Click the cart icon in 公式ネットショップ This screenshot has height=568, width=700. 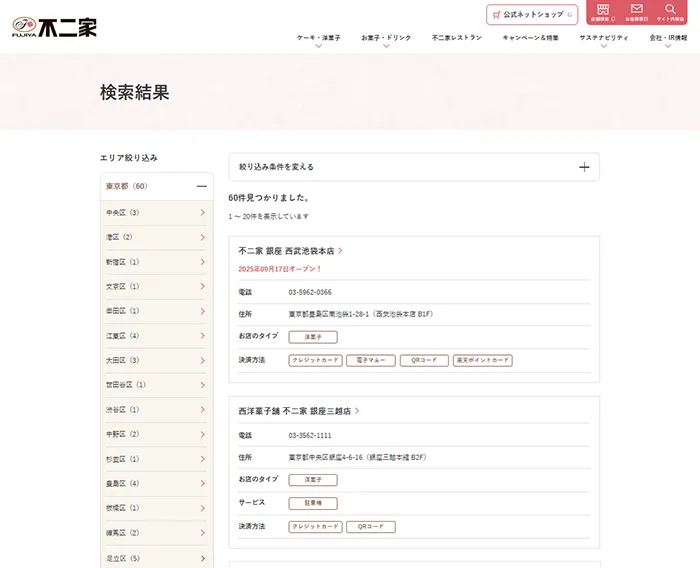[496, 15]
